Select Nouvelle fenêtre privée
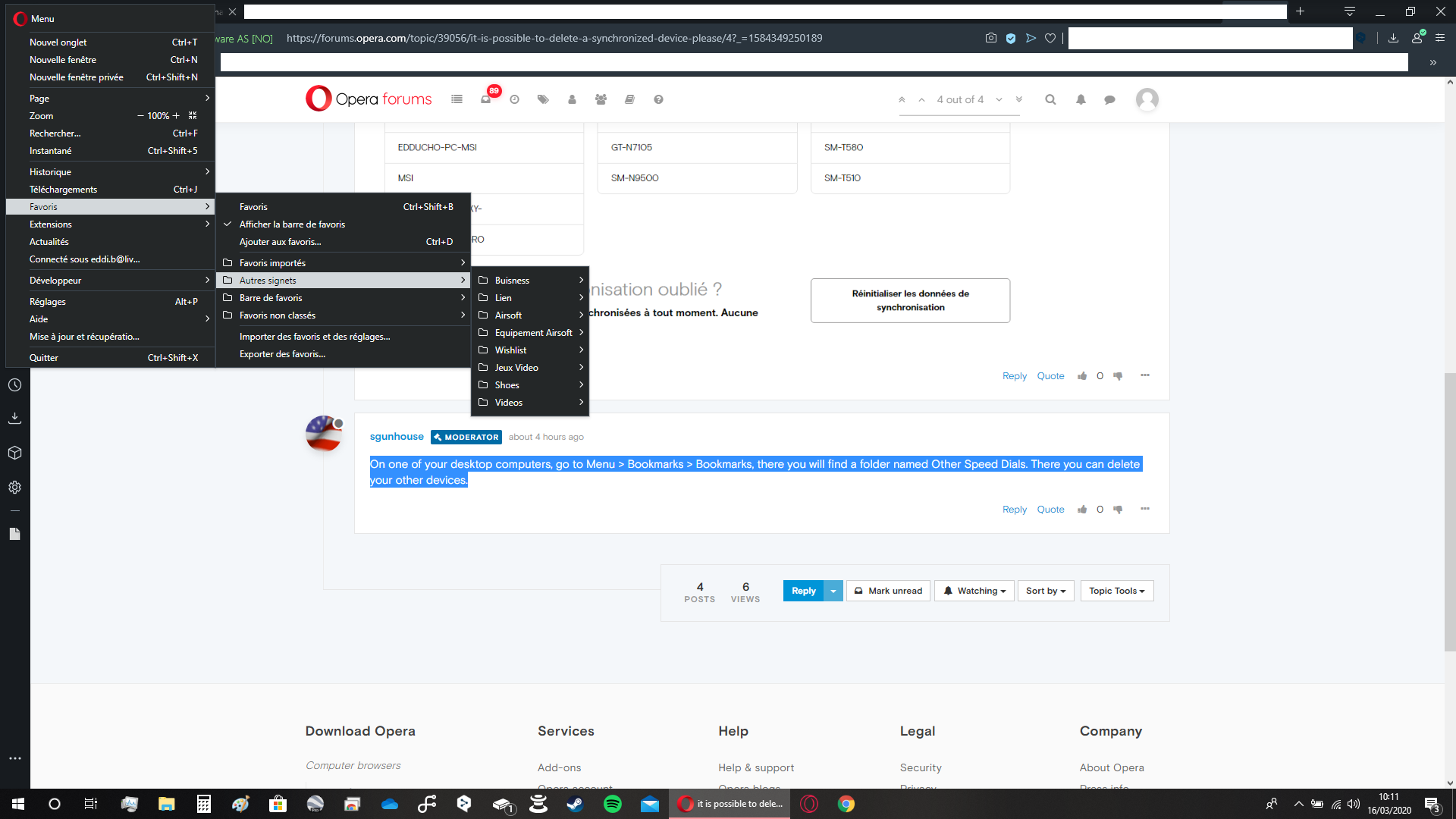Viewport: 1456px width, 819px height. click(111, 77)
